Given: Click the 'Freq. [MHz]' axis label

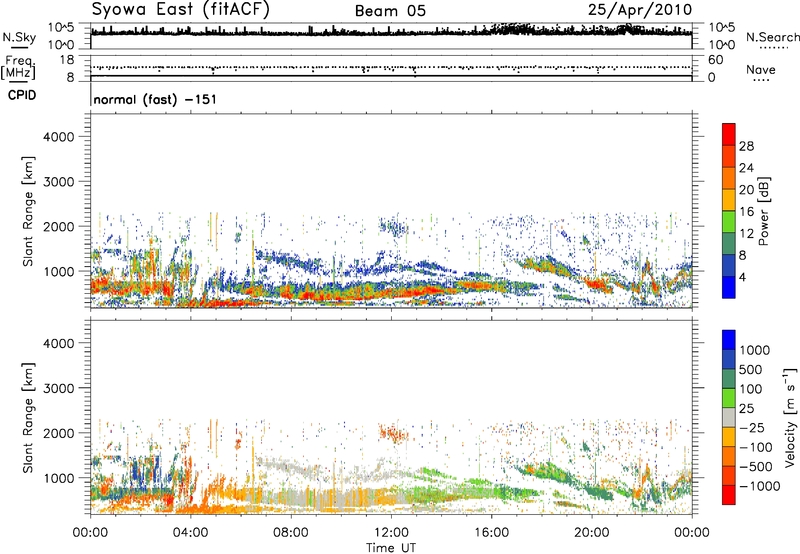Looking at the screenshot, I should coord(18,68).
